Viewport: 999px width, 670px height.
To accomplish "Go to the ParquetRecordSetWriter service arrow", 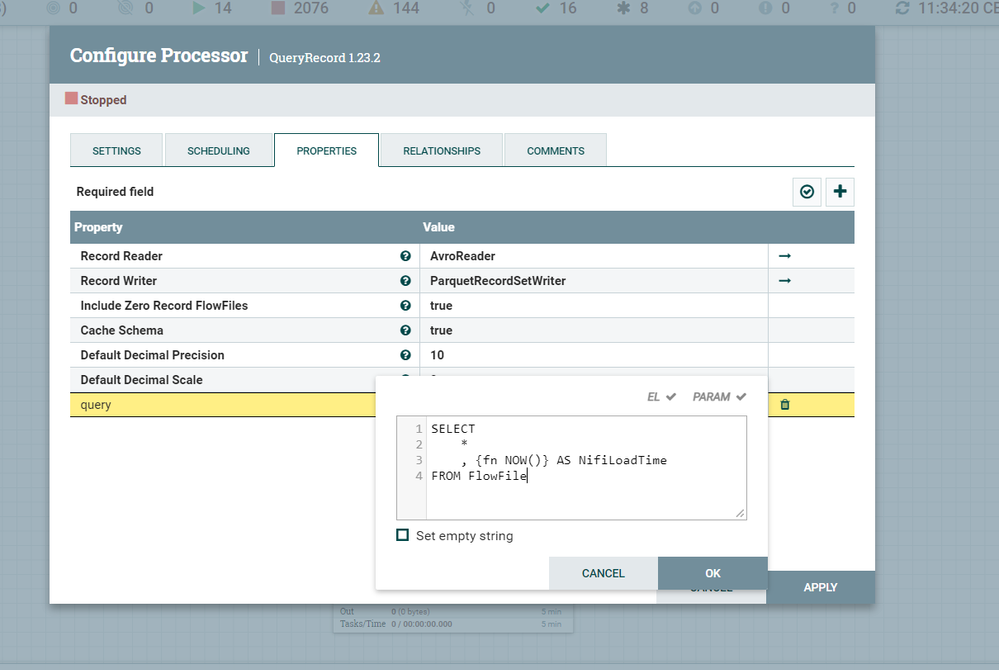I will coord(785,281).
